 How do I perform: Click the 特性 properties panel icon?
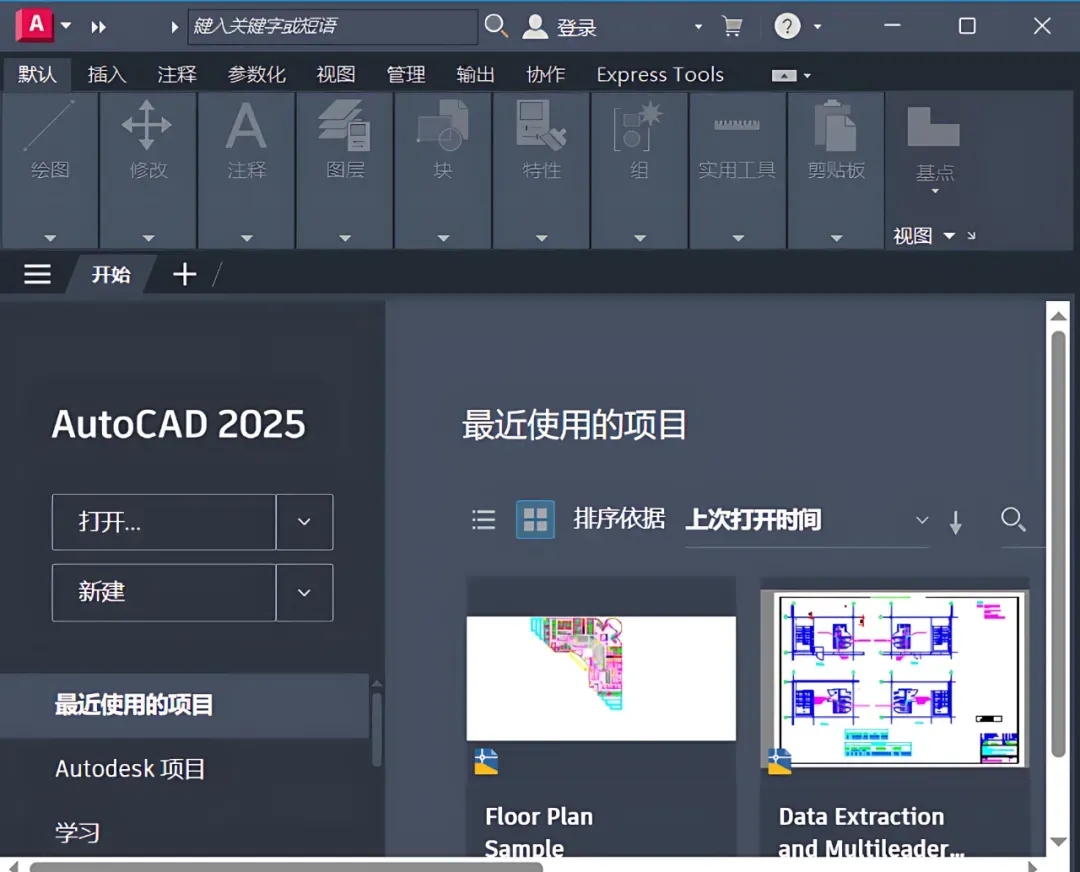[x=541, y=125]
